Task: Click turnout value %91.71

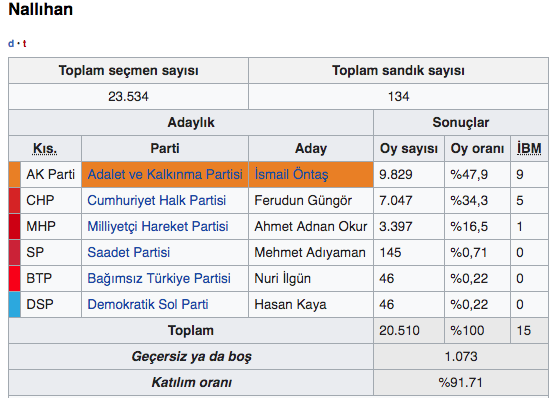Action: pyautogui.click(x=460, y=382)
